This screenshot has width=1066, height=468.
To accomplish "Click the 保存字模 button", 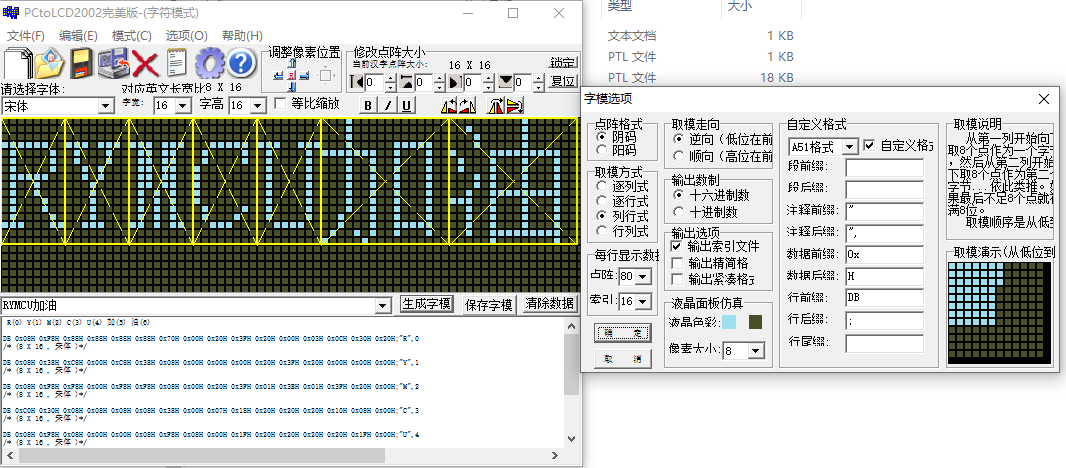I will (x=489, y=304).
